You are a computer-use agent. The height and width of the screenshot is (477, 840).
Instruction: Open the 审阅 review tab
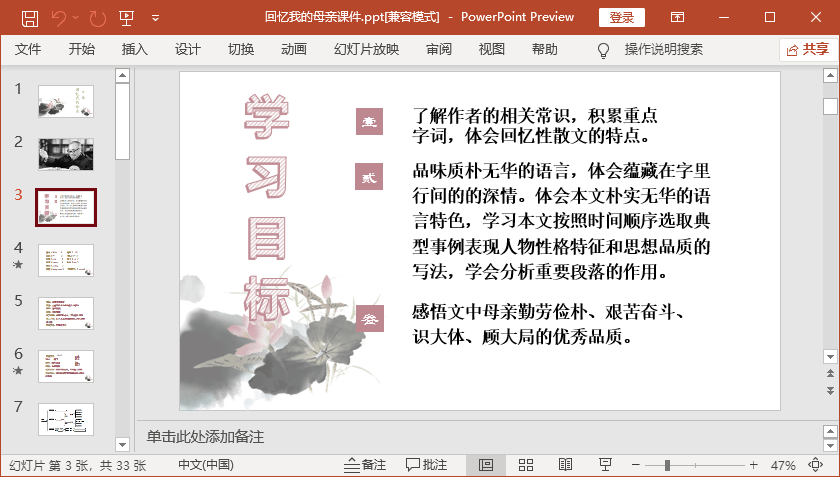click(439, 49)
